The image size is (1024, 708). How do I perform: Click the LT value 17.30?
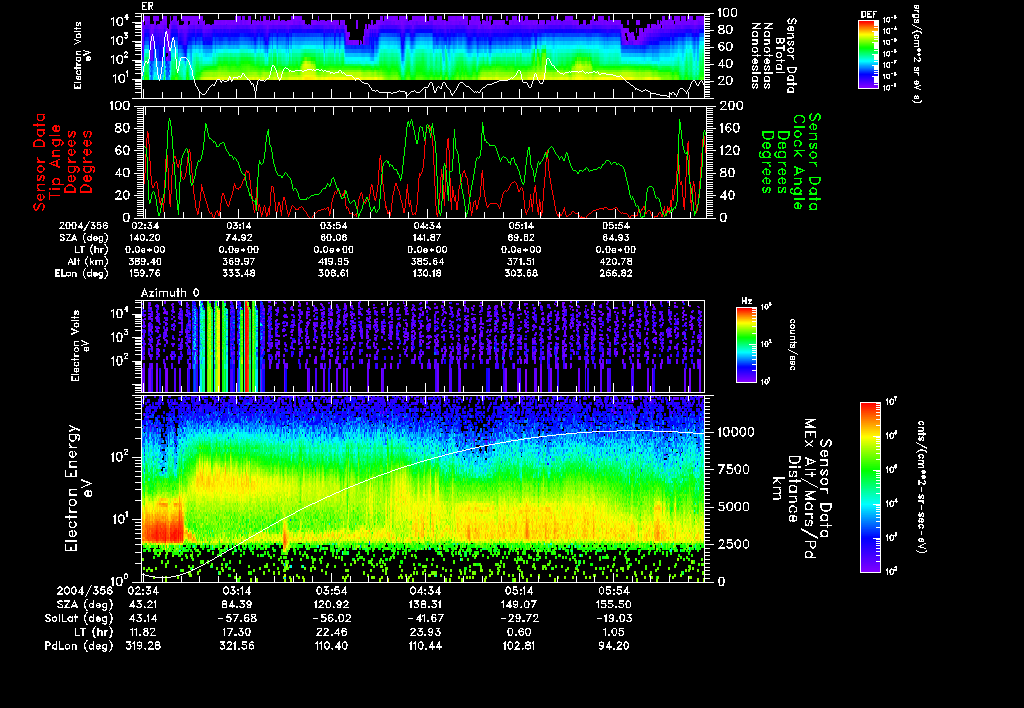tap(237, 632)
